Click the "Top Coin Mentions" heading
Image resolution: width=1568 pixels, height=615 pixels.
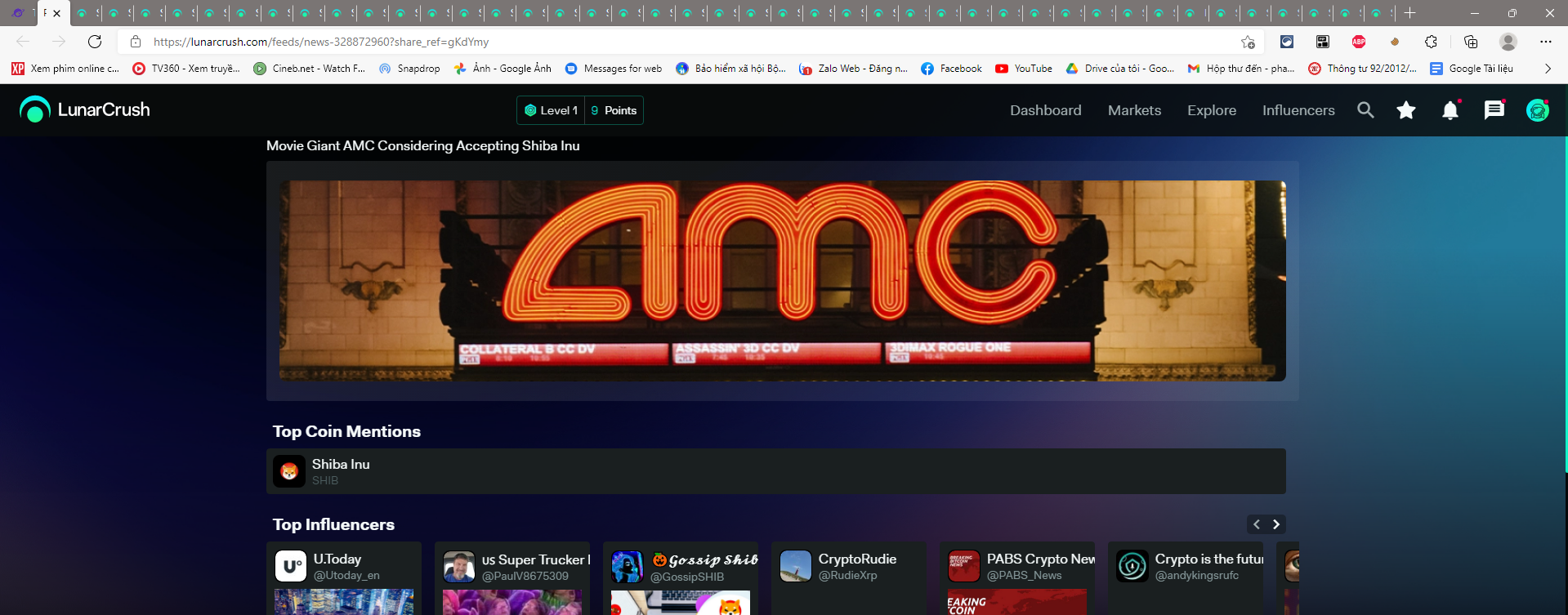click(346, 431)
